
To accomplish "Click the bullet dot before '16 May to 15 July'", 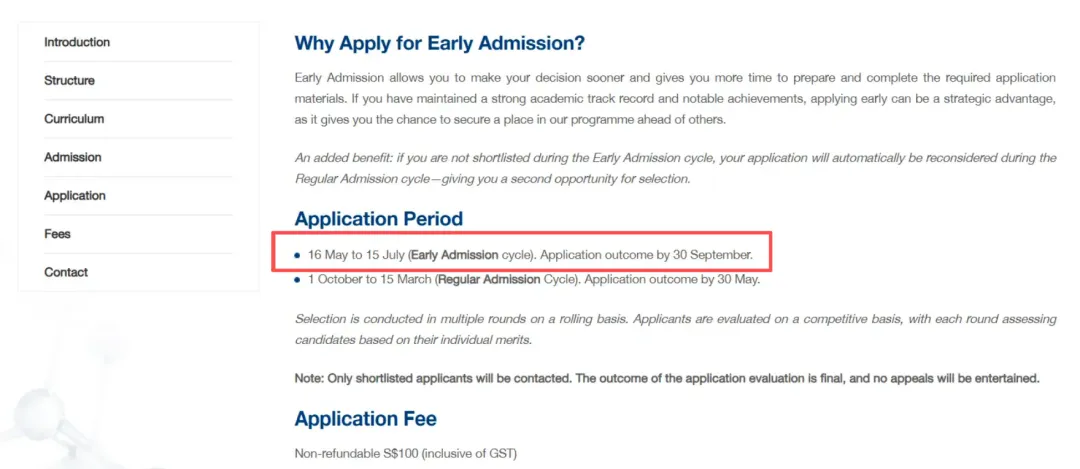I will click(x=297, y=256).
